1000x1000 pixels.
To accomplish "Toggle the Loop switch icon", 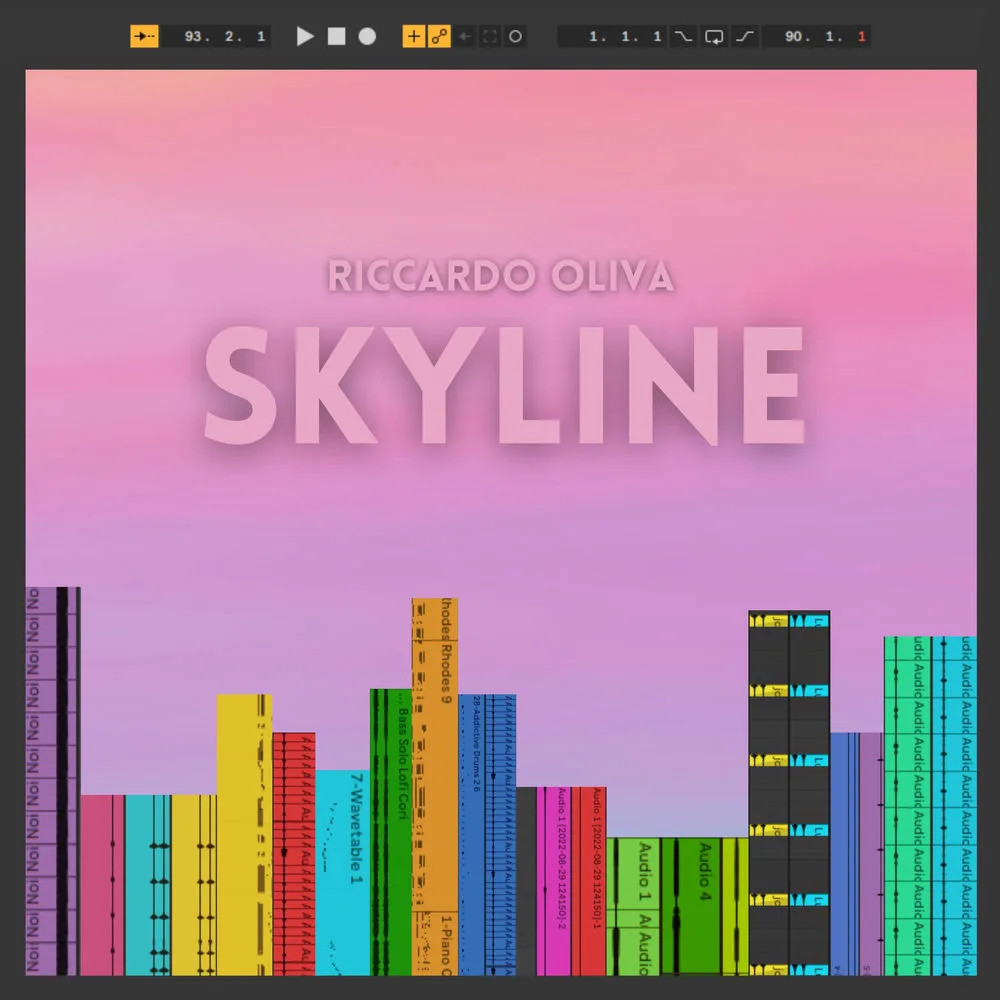I will [714, 36].
